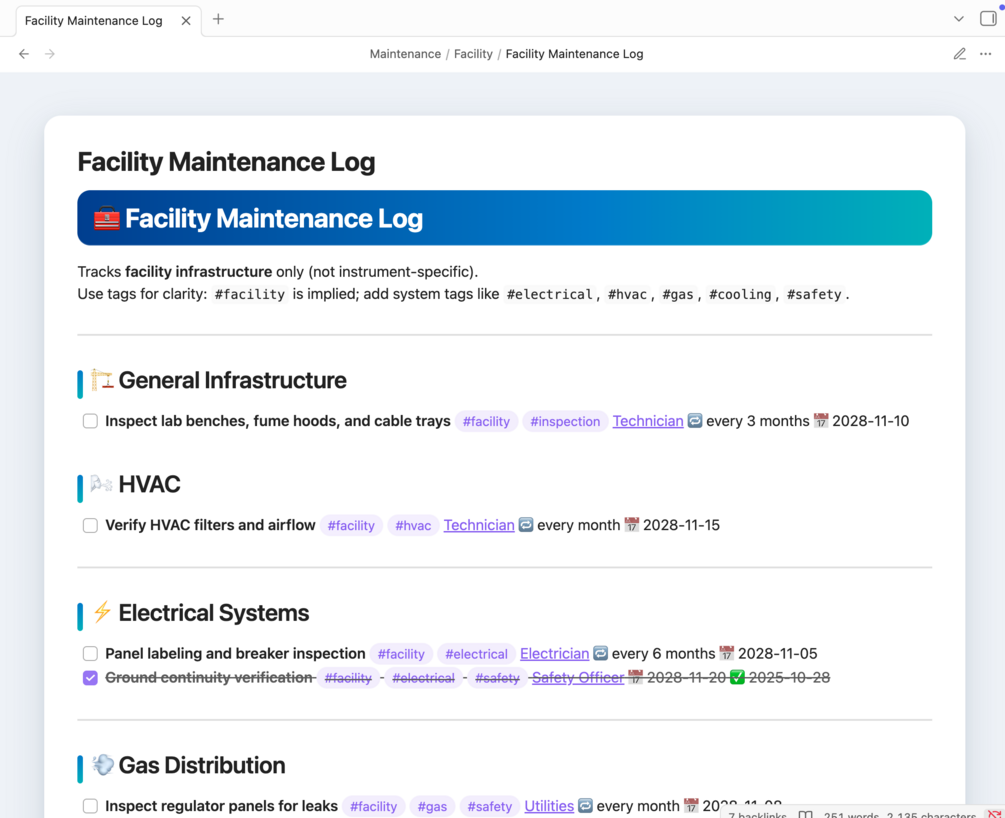The width and height of the screenshot is (1005, 818).
Task: Open #inspection tag on lab benches task
Action: [565, 421]
